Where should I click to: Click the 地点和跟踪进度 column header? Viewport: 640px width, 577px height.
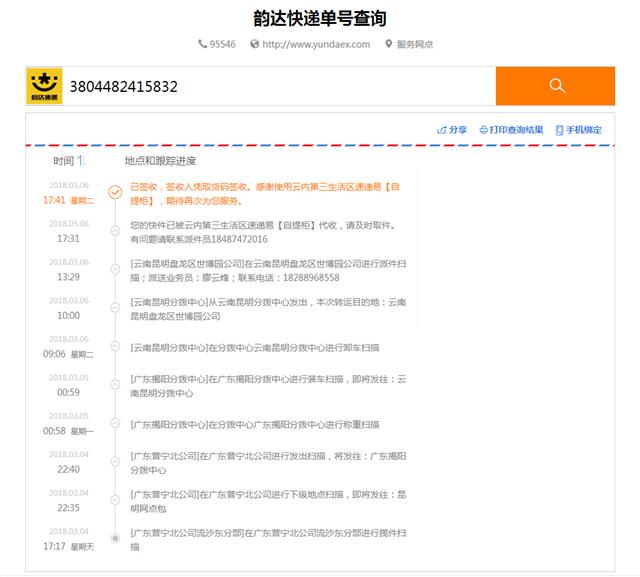pos(160,161)
